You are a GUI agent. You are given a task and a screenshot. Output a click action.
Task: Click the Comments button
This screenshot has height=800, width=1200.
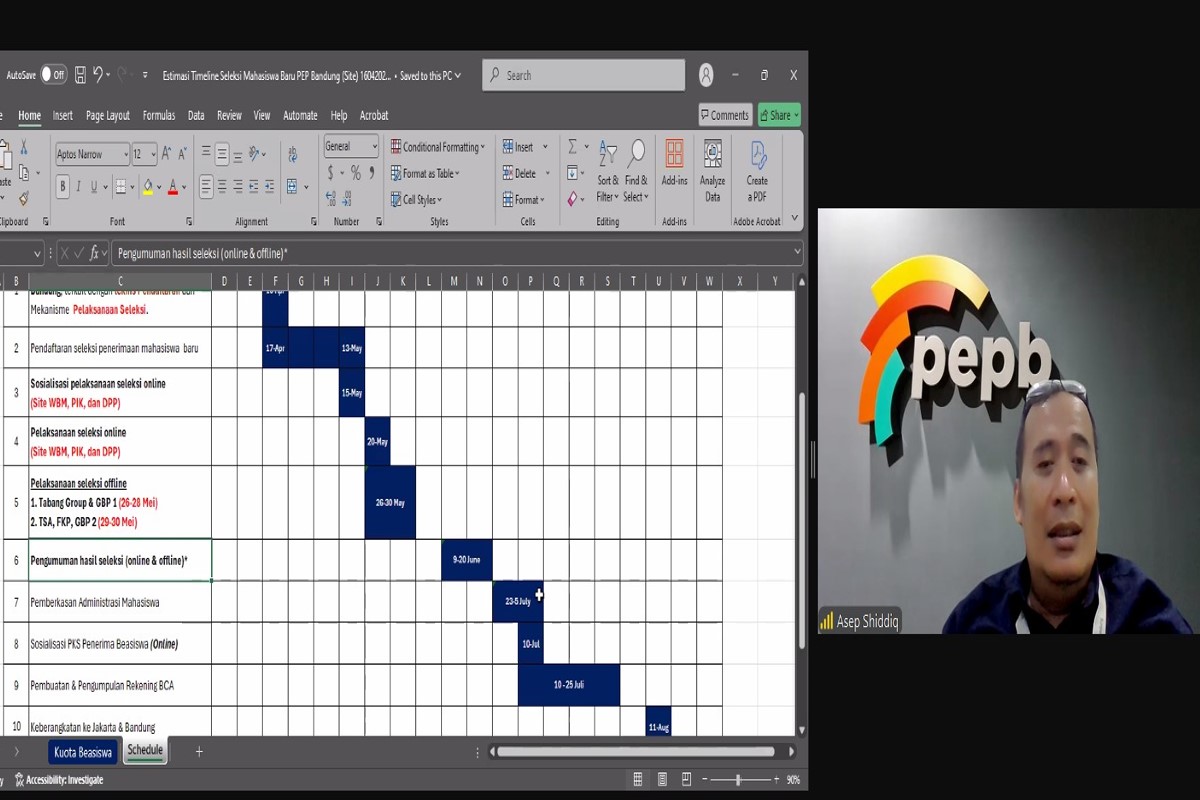[x=725, y=116]
